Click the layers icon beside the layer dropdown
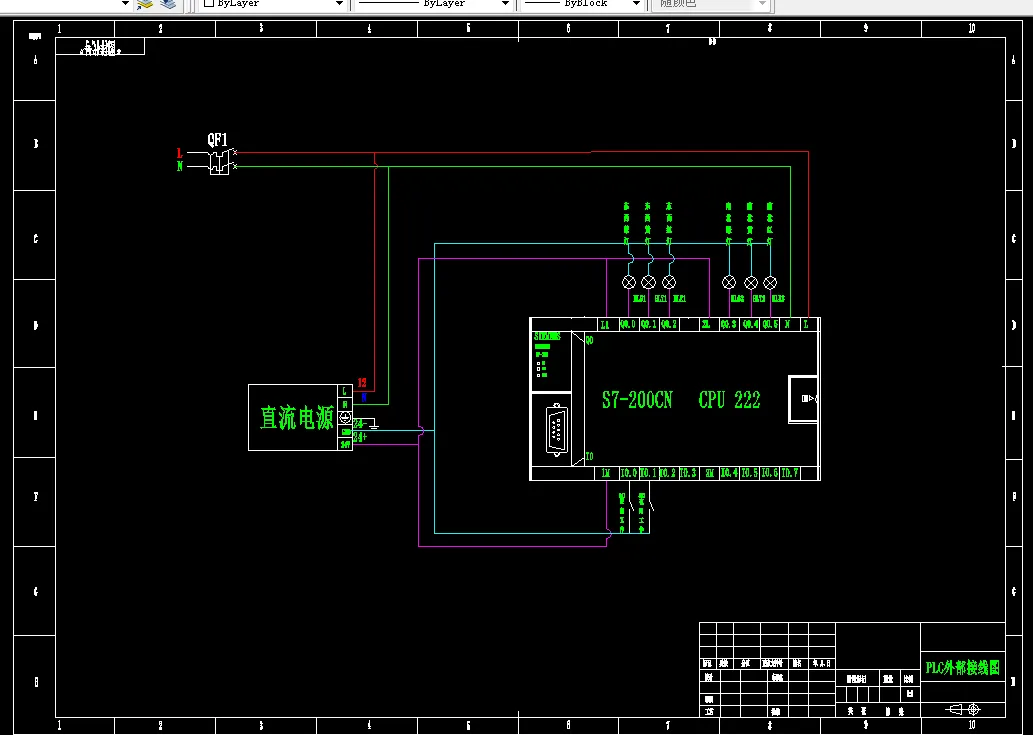The image size is (1033, 735). 167,4
